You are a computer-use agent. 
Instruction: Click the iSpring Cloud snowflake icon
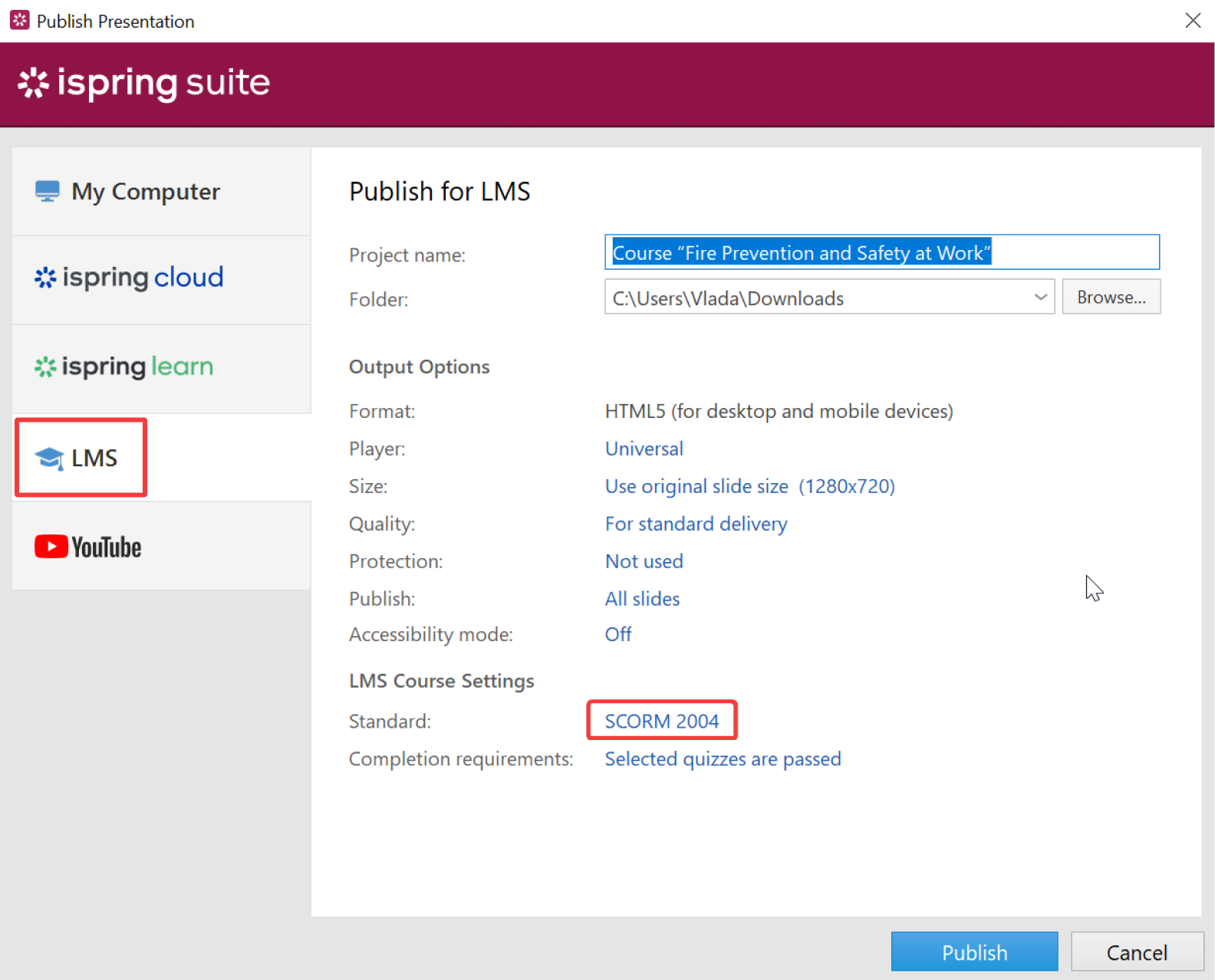45,278
